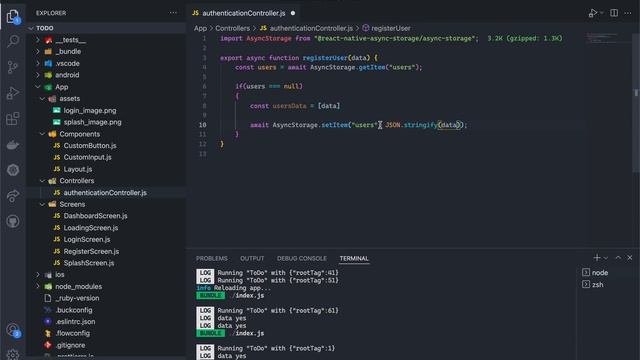Viewport: 640px width, 360px height.
Task: Add a new terminal with plus icon
Action: click(597, 258)
